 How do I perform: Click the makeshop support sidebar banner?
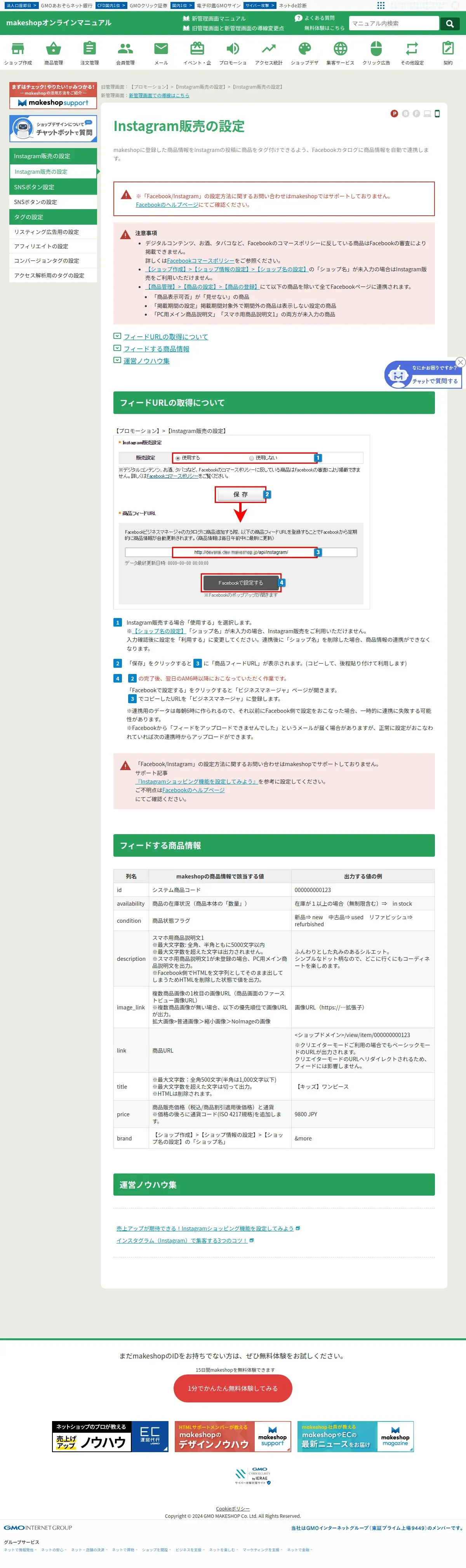click(x=53, y=96)
